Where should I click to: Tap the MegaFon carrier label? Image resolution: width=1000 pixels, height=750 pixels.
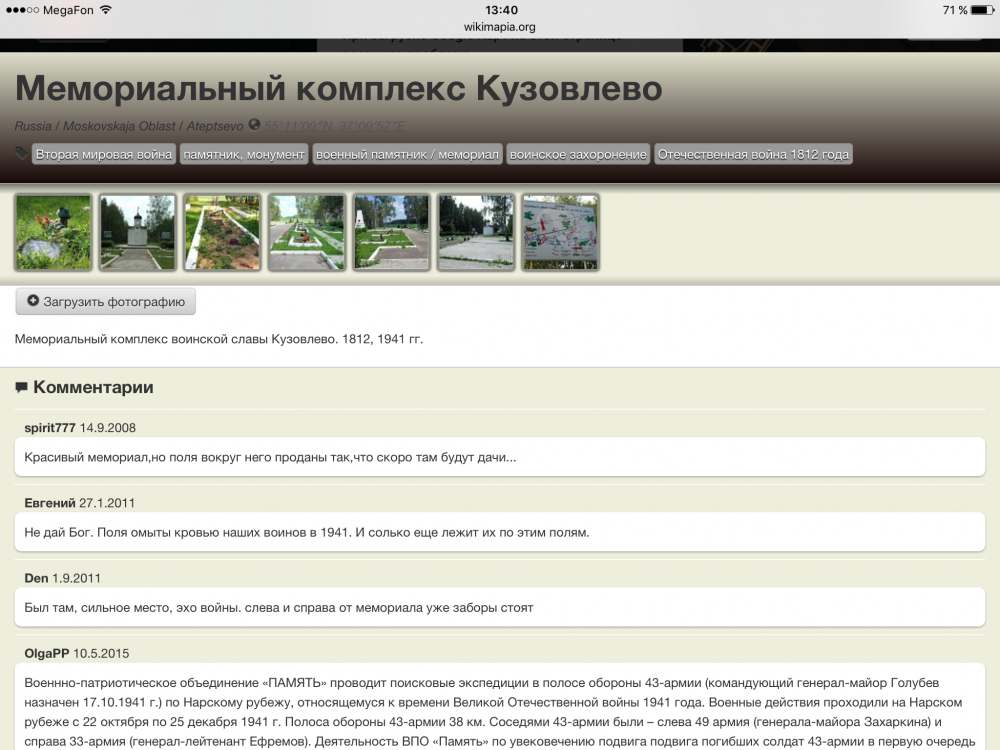point(68,10)
